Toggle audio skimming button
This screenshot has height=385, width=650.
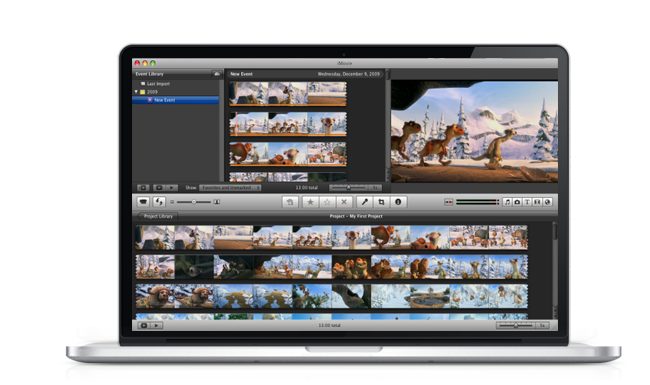tap(448, 202)
